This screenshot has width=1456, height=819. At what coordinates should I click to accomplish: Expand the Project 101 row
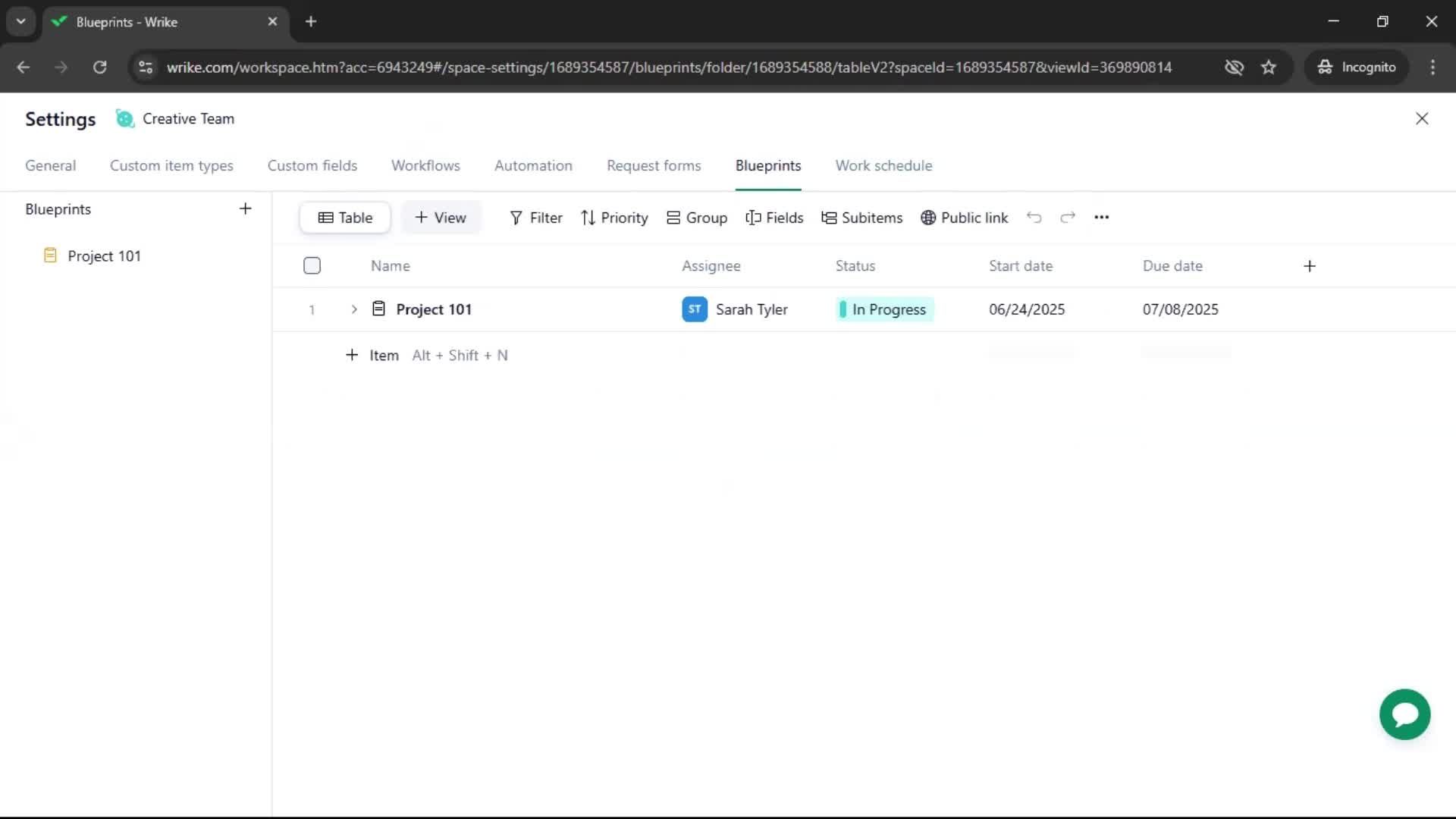tap(354, 309)
